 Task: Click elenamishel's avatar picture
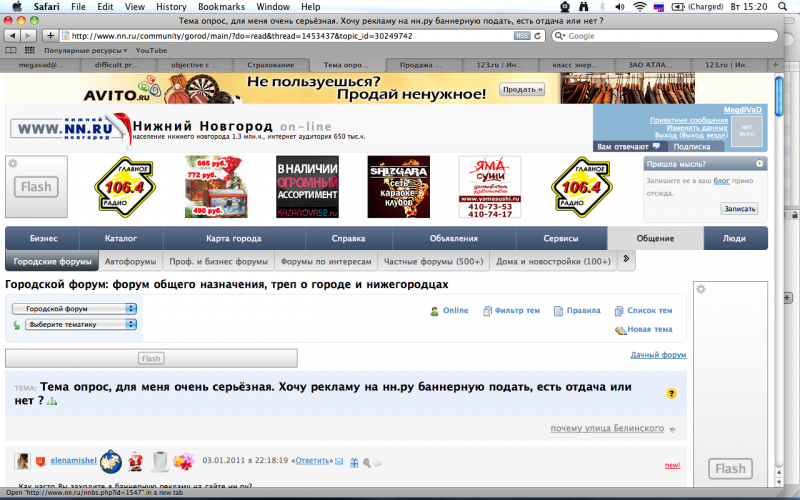(x=22, y=461)
